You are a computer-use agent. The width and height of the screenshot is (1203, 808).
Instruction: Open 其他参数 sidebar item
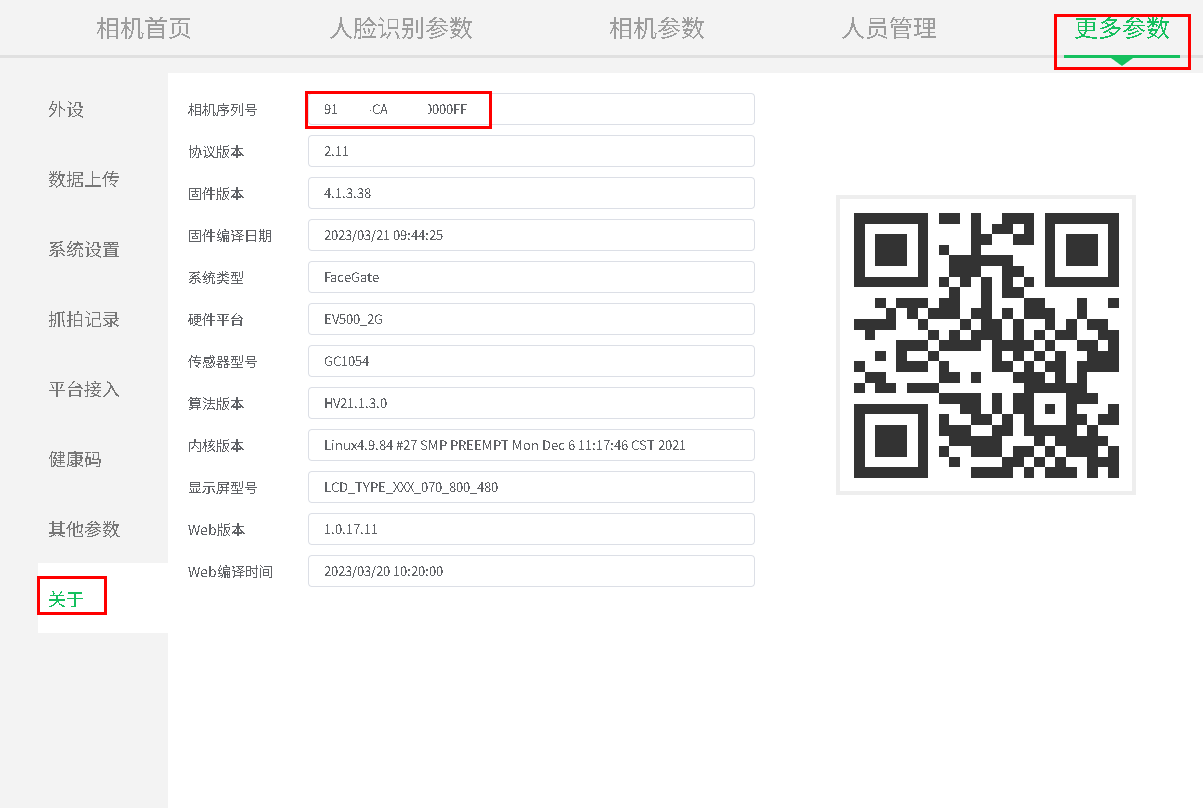click(84, 529)
